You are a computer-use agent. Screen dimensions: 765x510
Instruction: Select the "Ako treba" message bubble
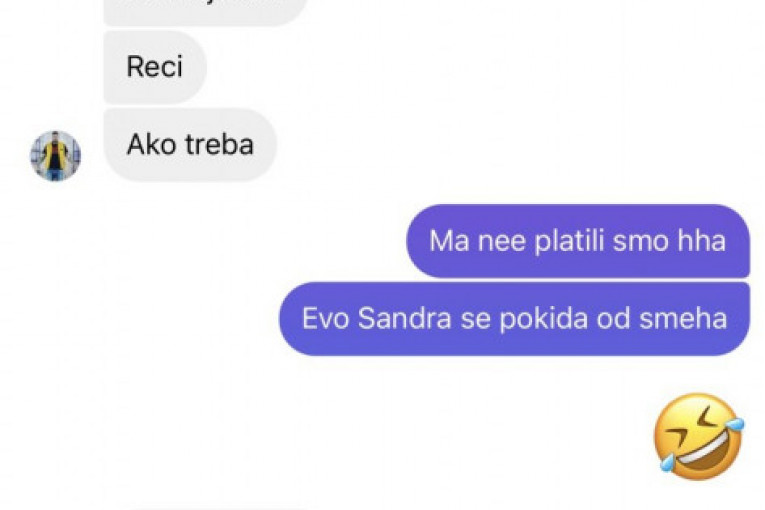[190, 145]
